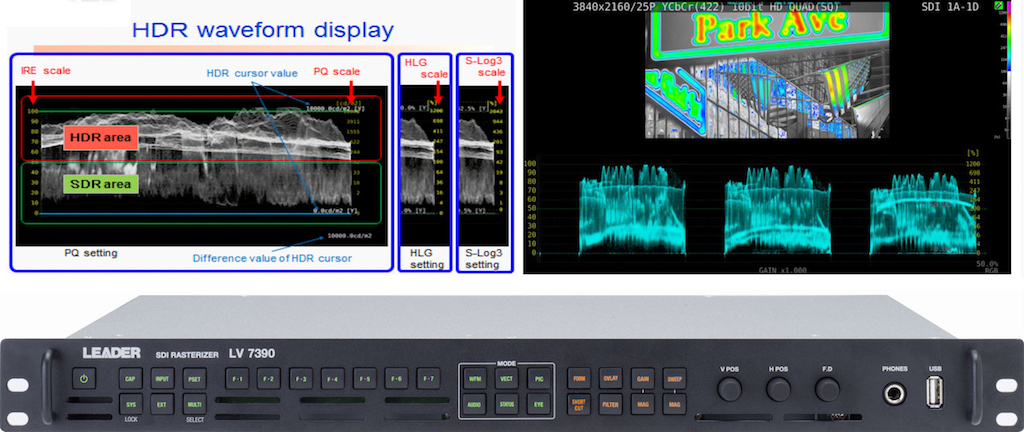The width and height of the screenshot is (1024, 432).
Task: Click the green SDR area label
Action: click(101, 184)
